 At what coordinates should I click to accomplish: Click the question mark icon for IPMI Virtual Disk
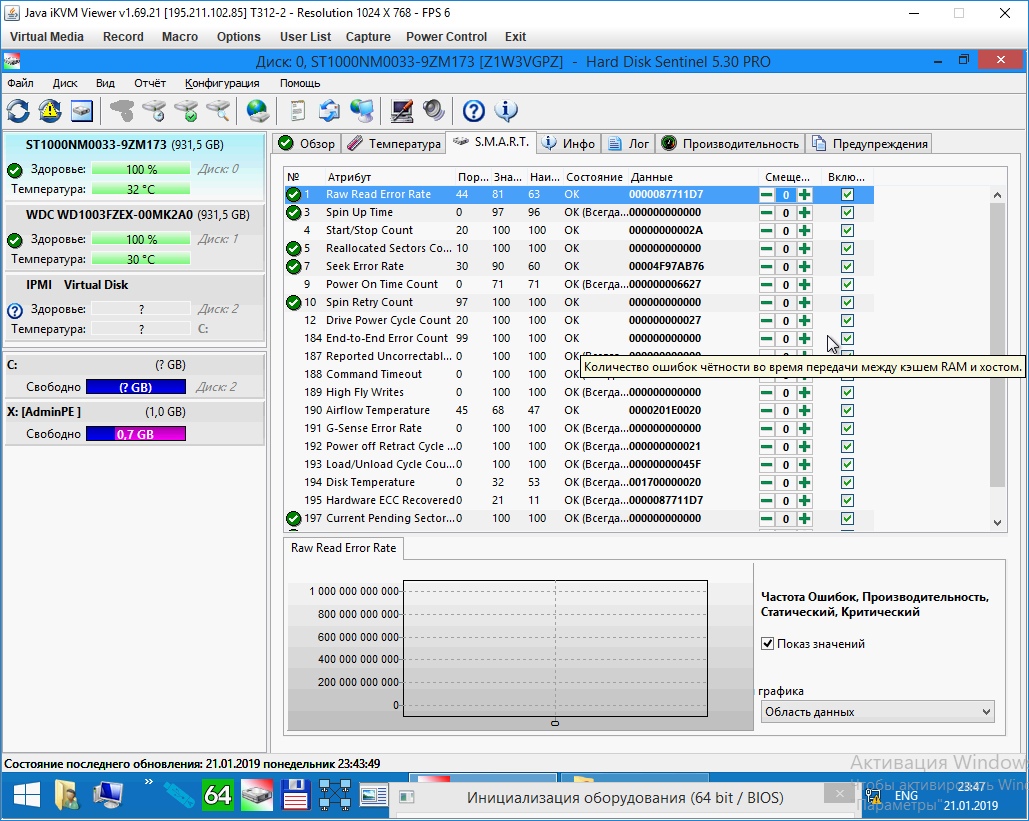[x=14, y=310]
